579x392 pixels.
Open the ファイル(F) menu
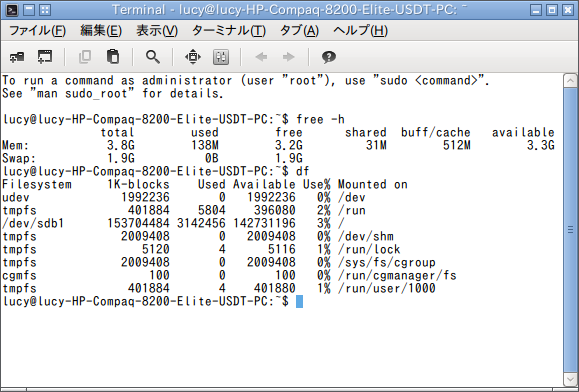[x=37, y=31]
